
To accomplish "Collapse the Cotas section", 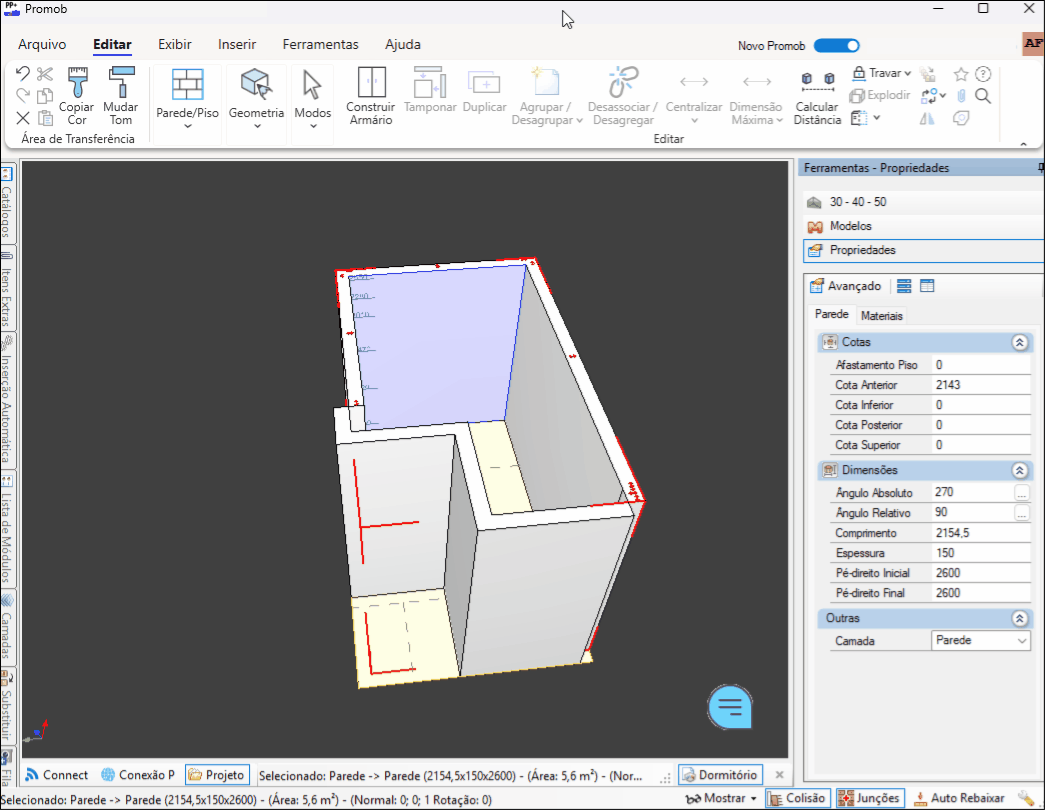I will 1019,342.
